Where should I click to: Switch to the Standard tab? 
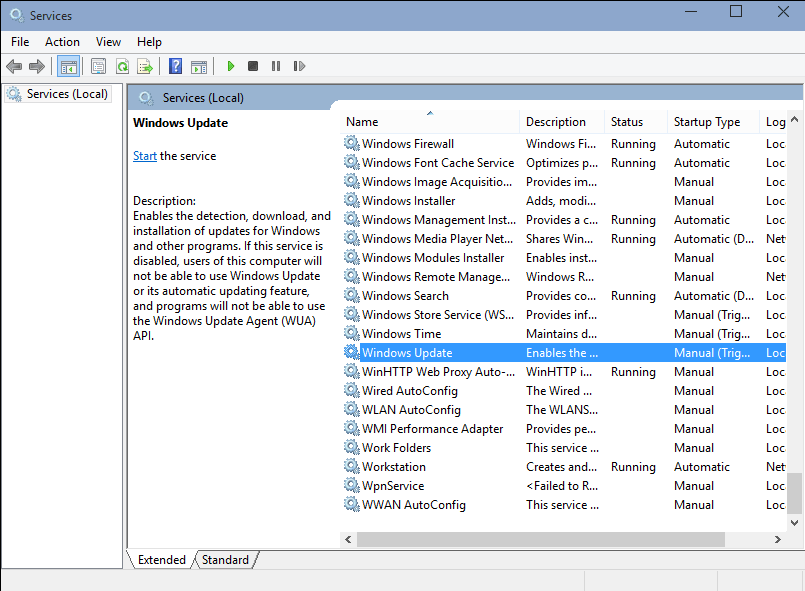[225, 560]
